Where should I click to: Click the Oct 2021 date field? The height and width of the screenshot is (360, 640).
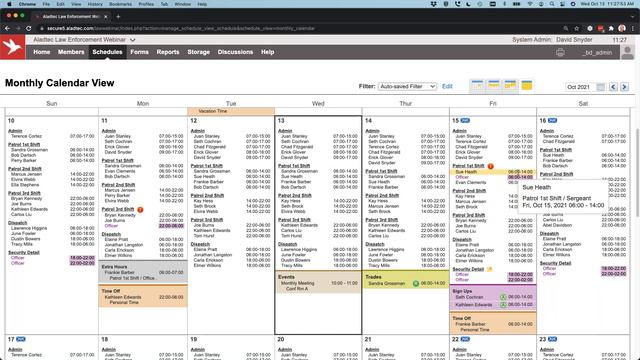[581, 87]
